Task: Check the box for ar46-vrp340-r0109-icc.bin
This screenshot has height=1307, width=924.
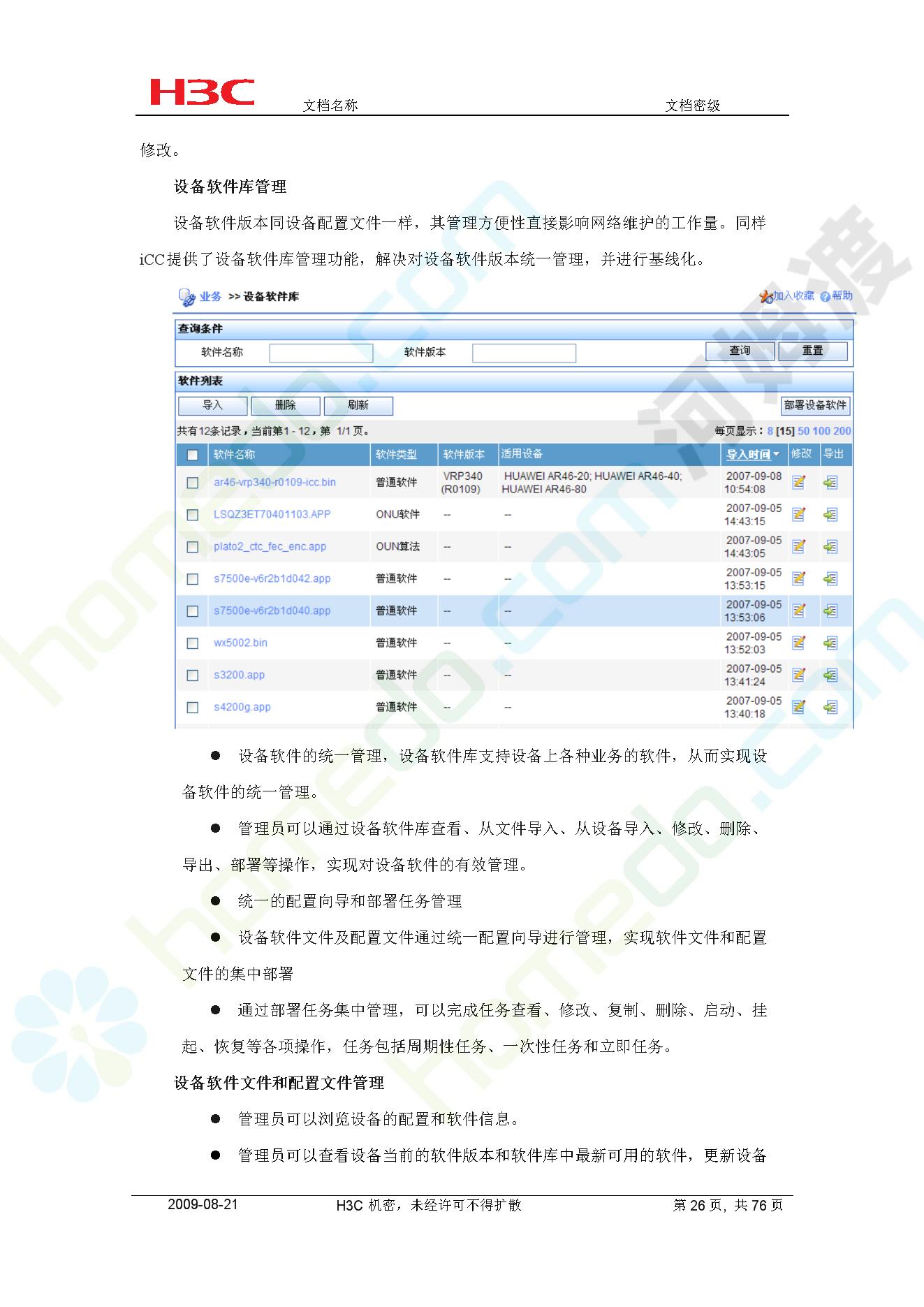Action: coord(193,483)
